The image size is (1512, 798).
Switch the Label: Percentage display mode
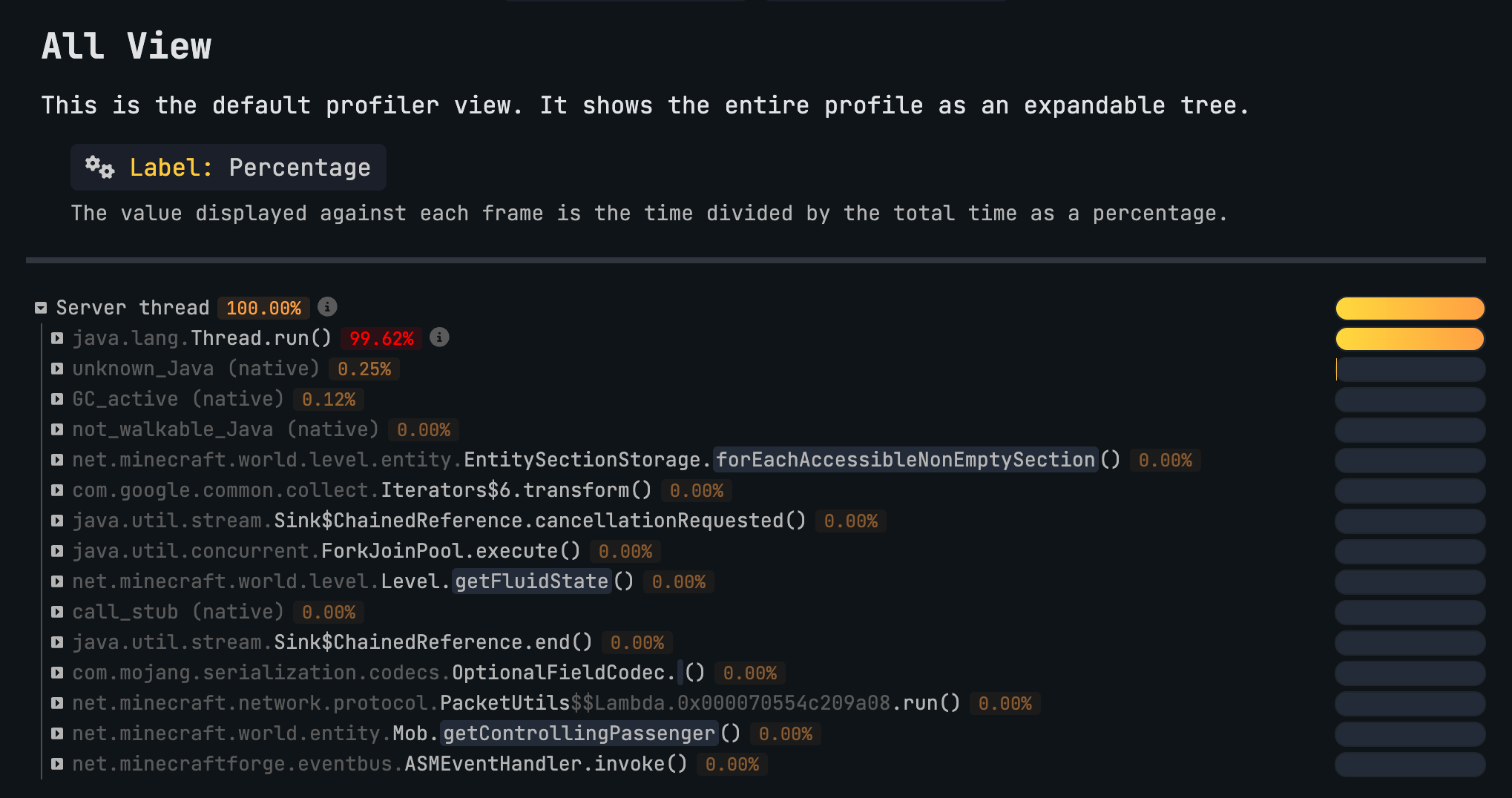tap(229, 168)
